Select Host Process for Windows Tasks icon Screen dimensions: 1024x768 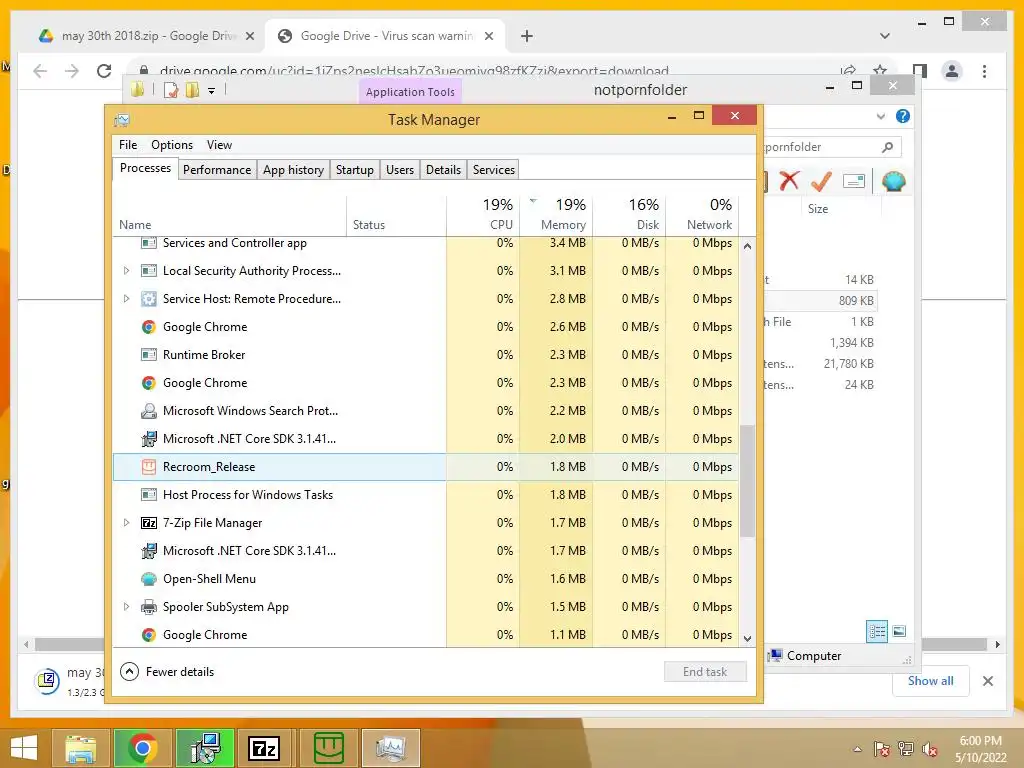(149, 495)
